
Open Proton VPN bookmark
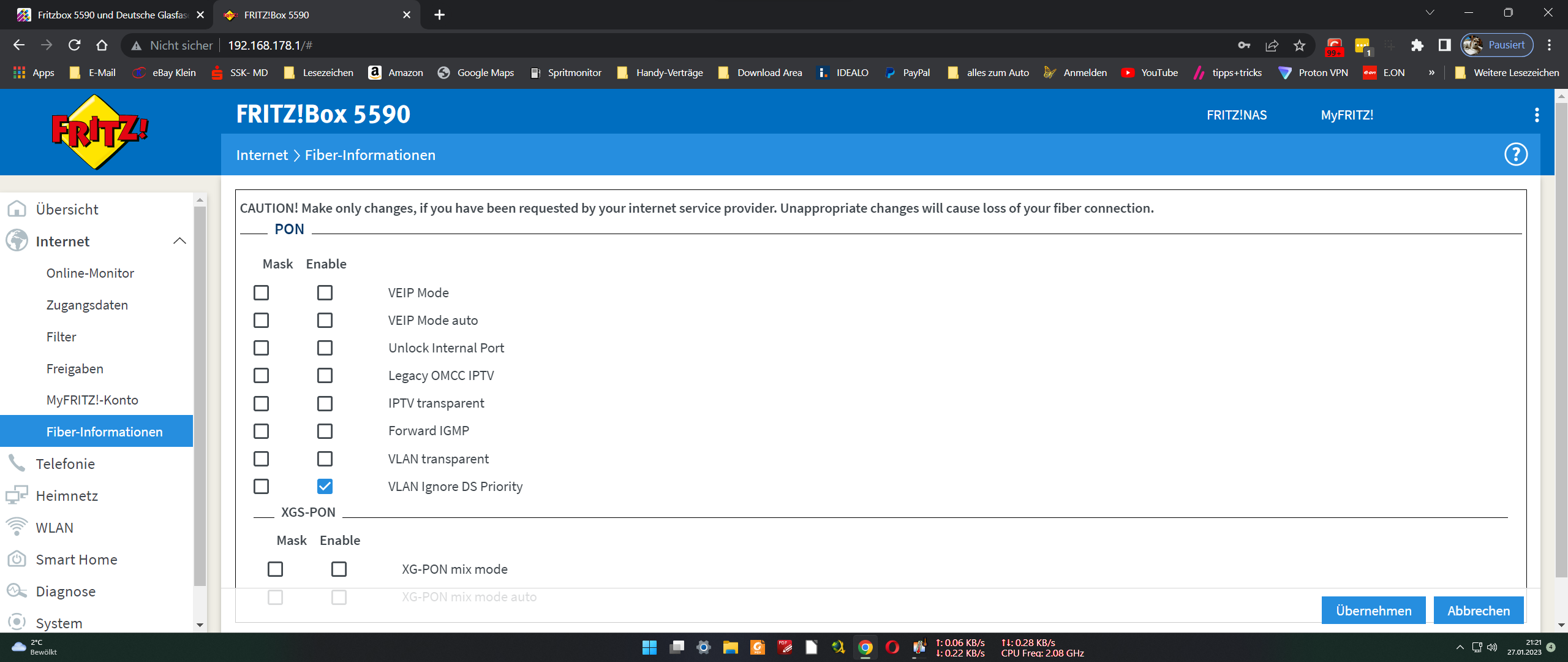(1313, 73)
